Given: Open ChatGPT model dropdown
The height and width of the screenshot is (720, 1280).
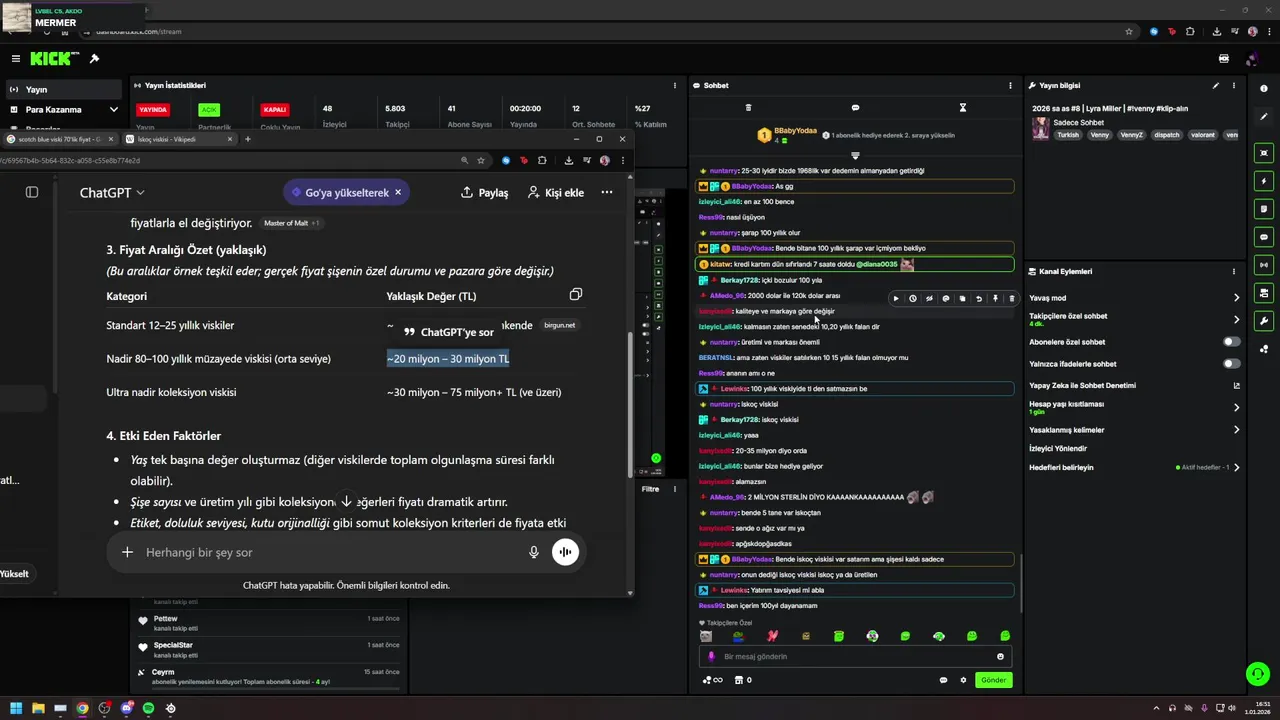Looking at the screenshot, I should click(112, 192).
